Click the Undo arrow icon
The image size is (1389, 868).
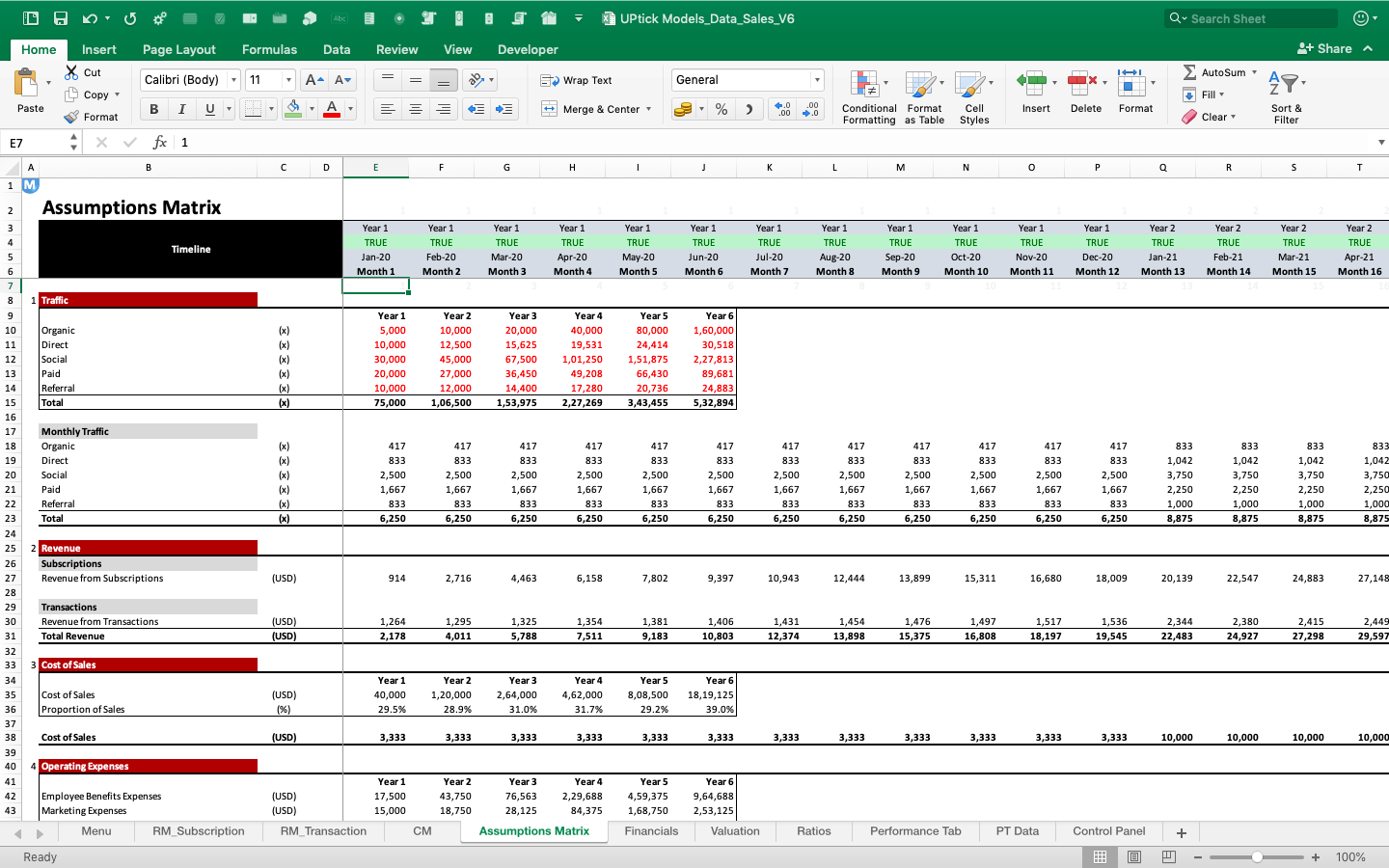[90, 18]
